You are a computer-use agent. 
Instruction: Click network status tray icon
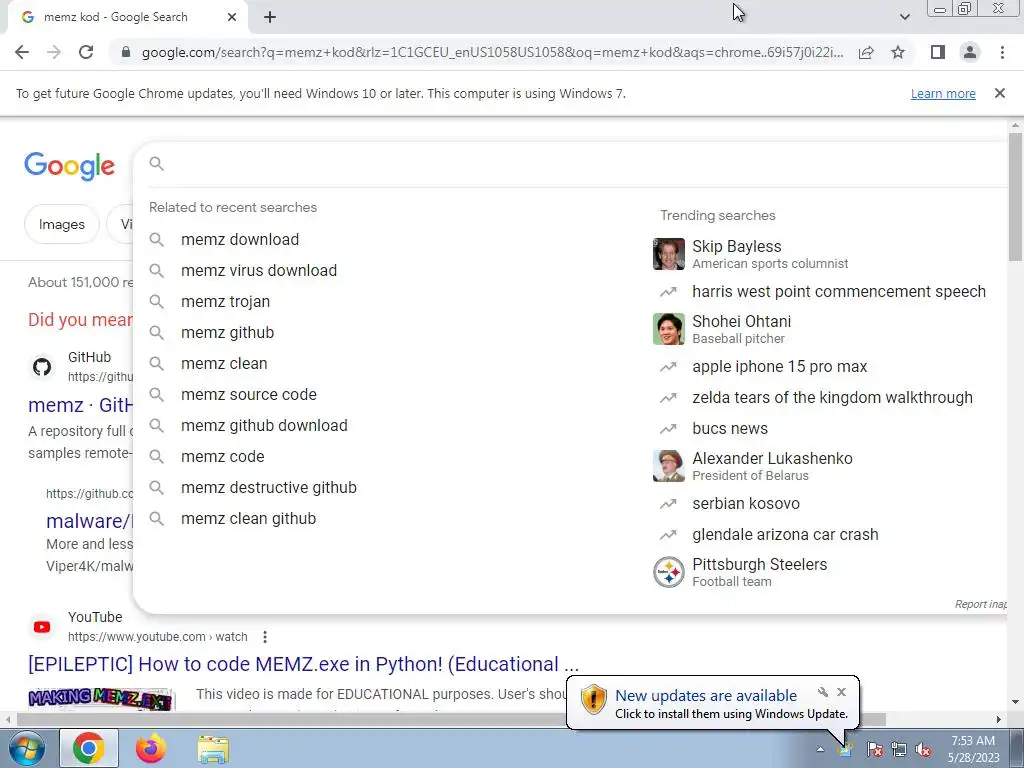[x=899, y=749]
